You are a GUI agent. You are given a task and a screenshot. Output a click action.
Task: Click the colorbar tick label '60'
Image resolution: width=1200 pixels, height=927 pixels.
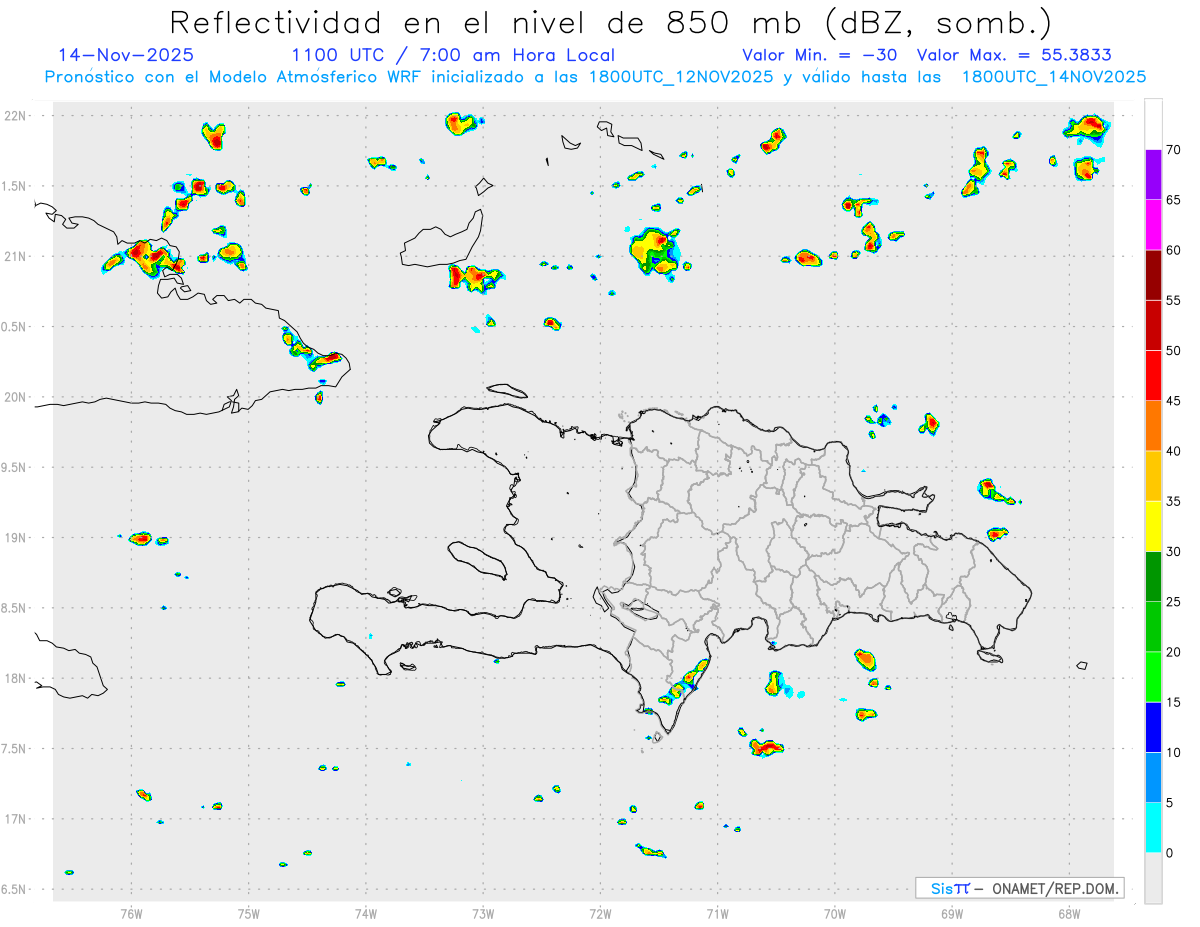pyautogui.click(x=1173, y=250)
